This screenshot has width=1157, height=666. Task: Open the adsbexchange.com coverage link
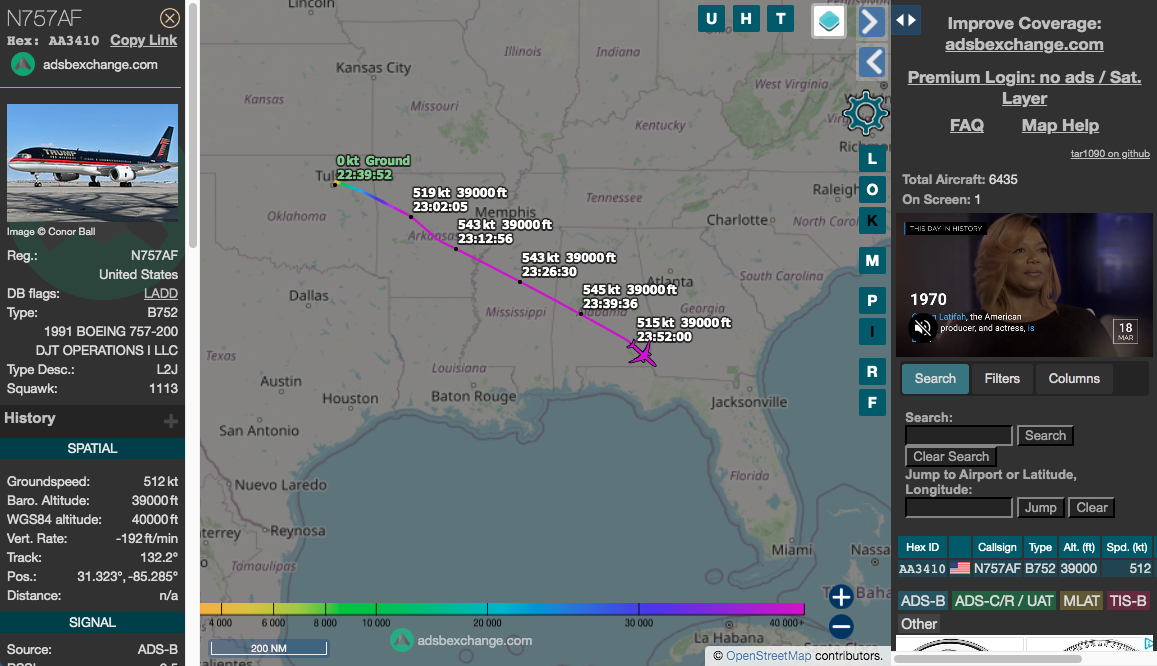(x=1024, y=44)
